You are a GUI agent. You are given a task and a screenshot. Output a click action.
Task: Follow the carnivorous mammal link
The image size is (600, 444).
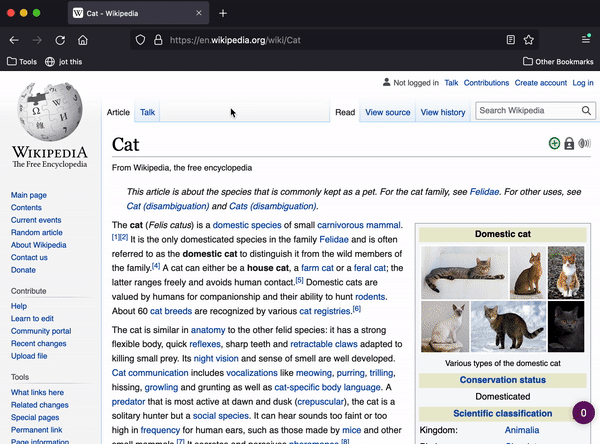point(359,225)
